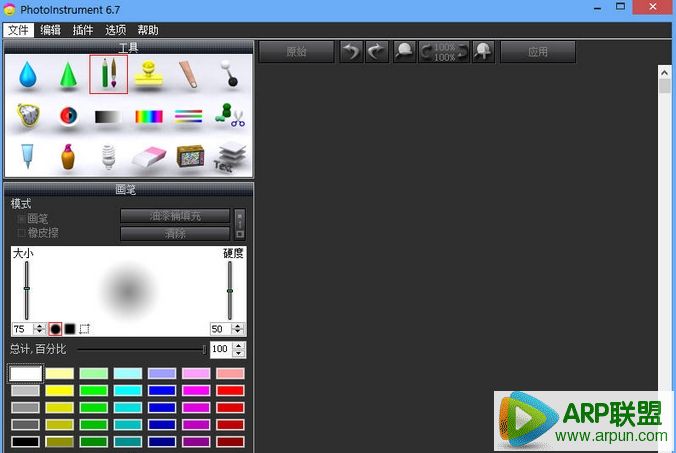
Task: Click the canvas scrollbar up arrow
Action: coord(664,72)
